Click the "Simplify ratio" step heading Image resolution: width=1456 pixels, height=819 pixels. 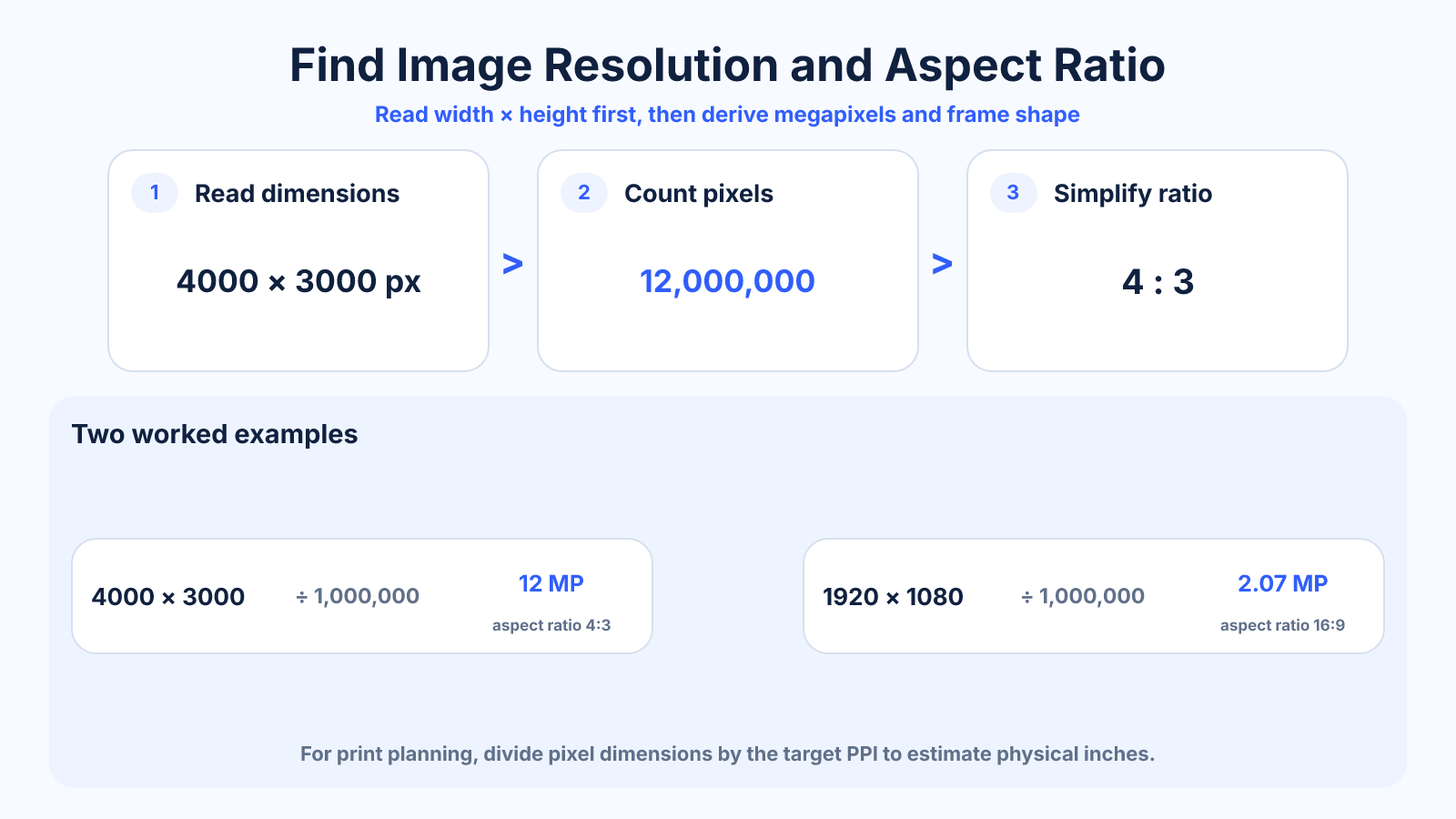click(1133, 194)
